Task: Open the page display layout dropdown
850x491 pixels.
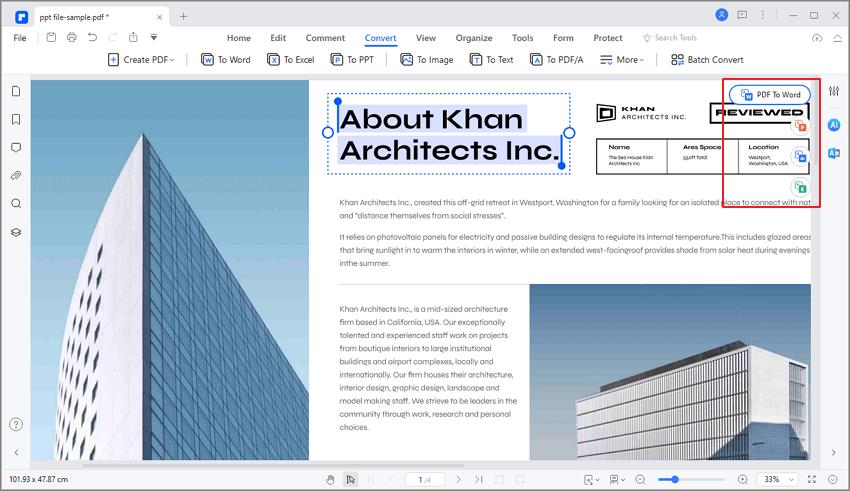Action: point(617,480)
